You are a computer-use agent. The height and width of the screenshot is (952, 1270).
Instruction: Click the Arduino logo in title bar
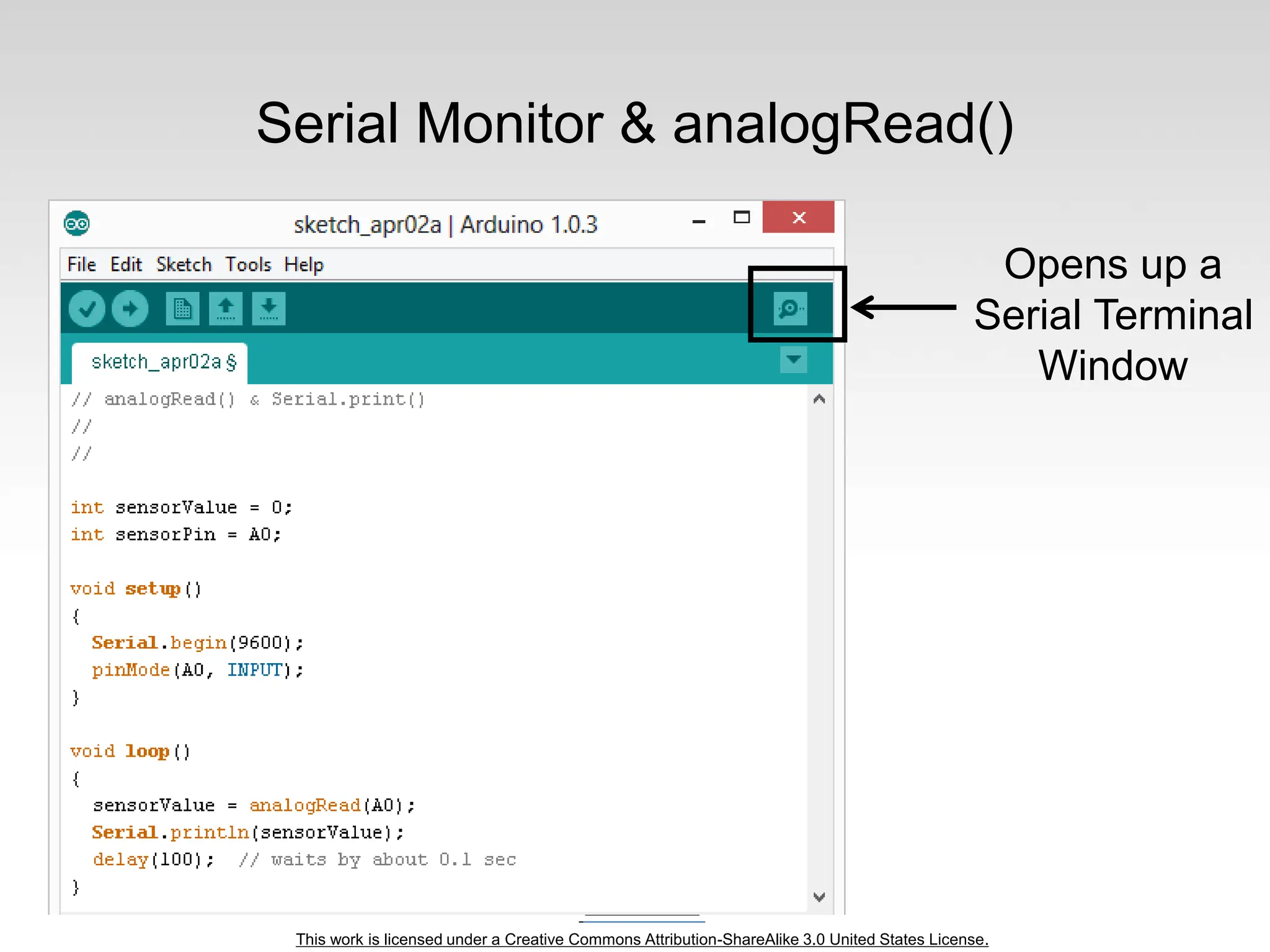pyautogui.click(x=77, y=224)
